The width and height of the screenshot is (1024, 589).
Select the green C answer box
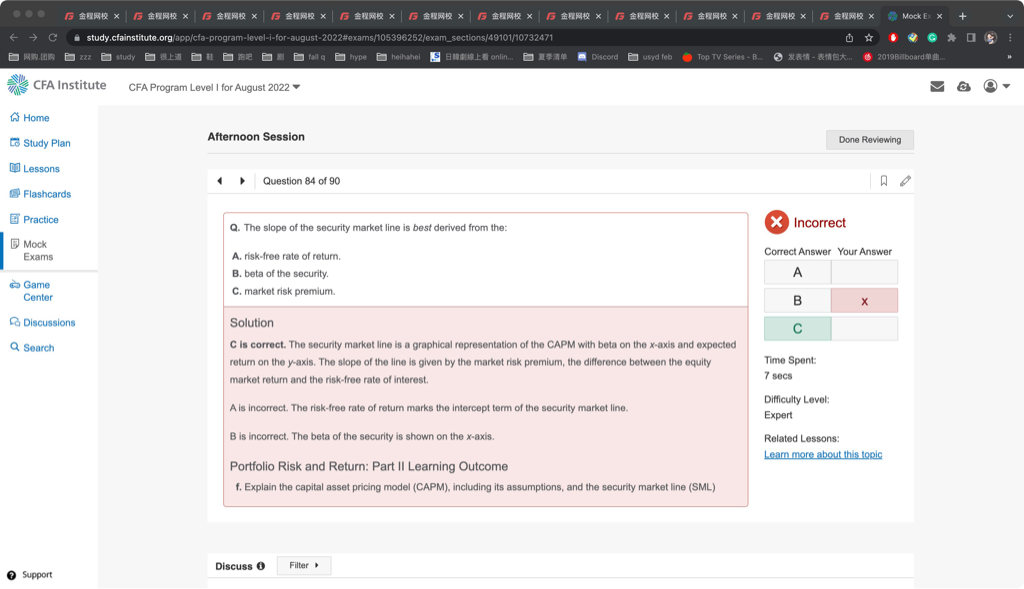797,329
